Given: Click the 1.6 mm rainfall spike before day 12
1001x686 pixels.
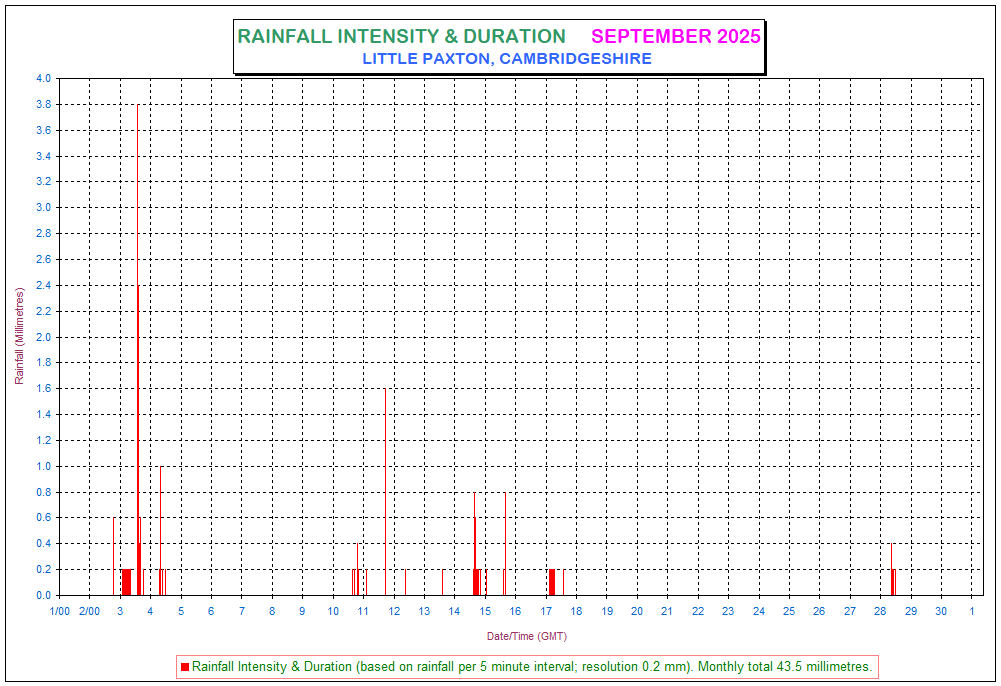Looking at the screenshot, I should tap(385, 490).
